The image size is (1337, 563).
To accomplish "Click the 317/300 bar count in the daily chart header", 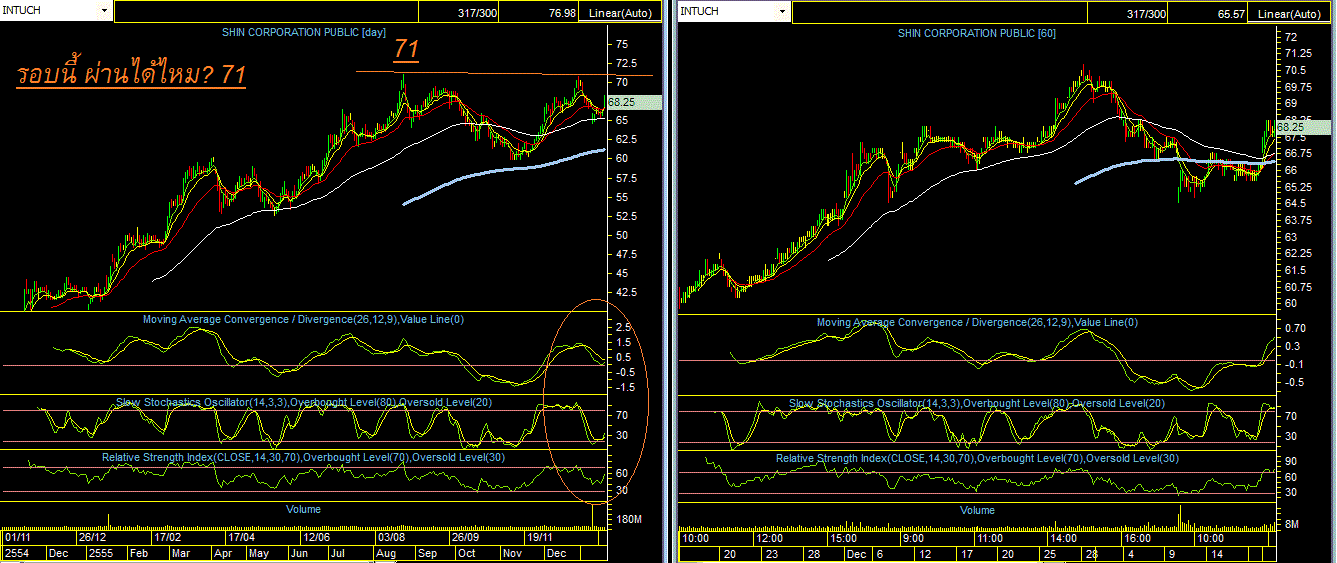I will point(475,13).
